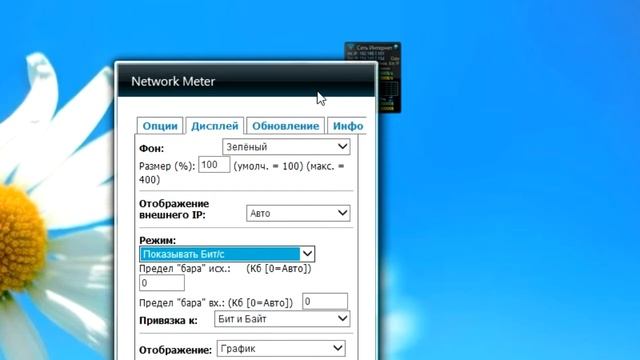Click the Предел "бара" вх. input field
The width and height of the screenshot is (640, 360).
[325, 301]
